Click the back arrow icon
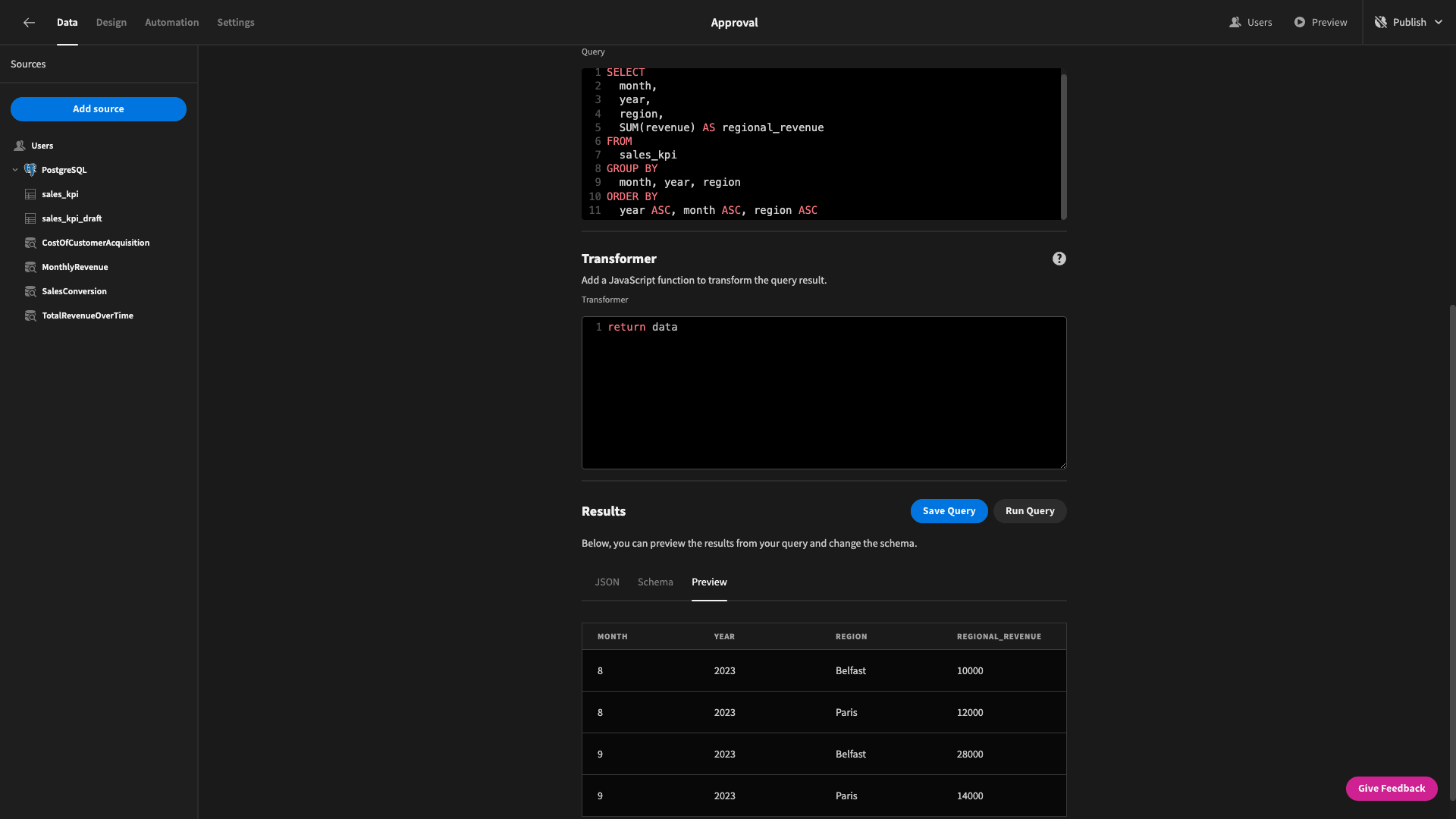Viewport: 1456px width, 819px height. tap(29, 23)
